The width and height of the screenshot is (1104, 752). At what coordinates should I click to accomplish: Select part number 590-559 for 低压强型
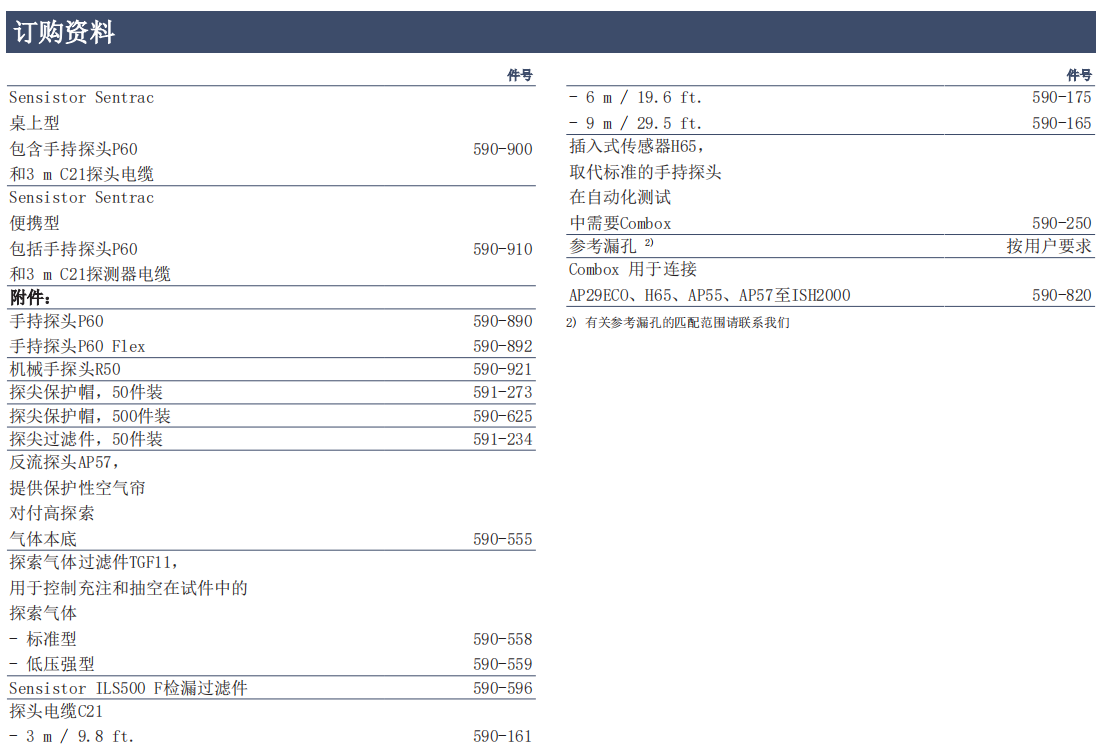tap(502, 664)
